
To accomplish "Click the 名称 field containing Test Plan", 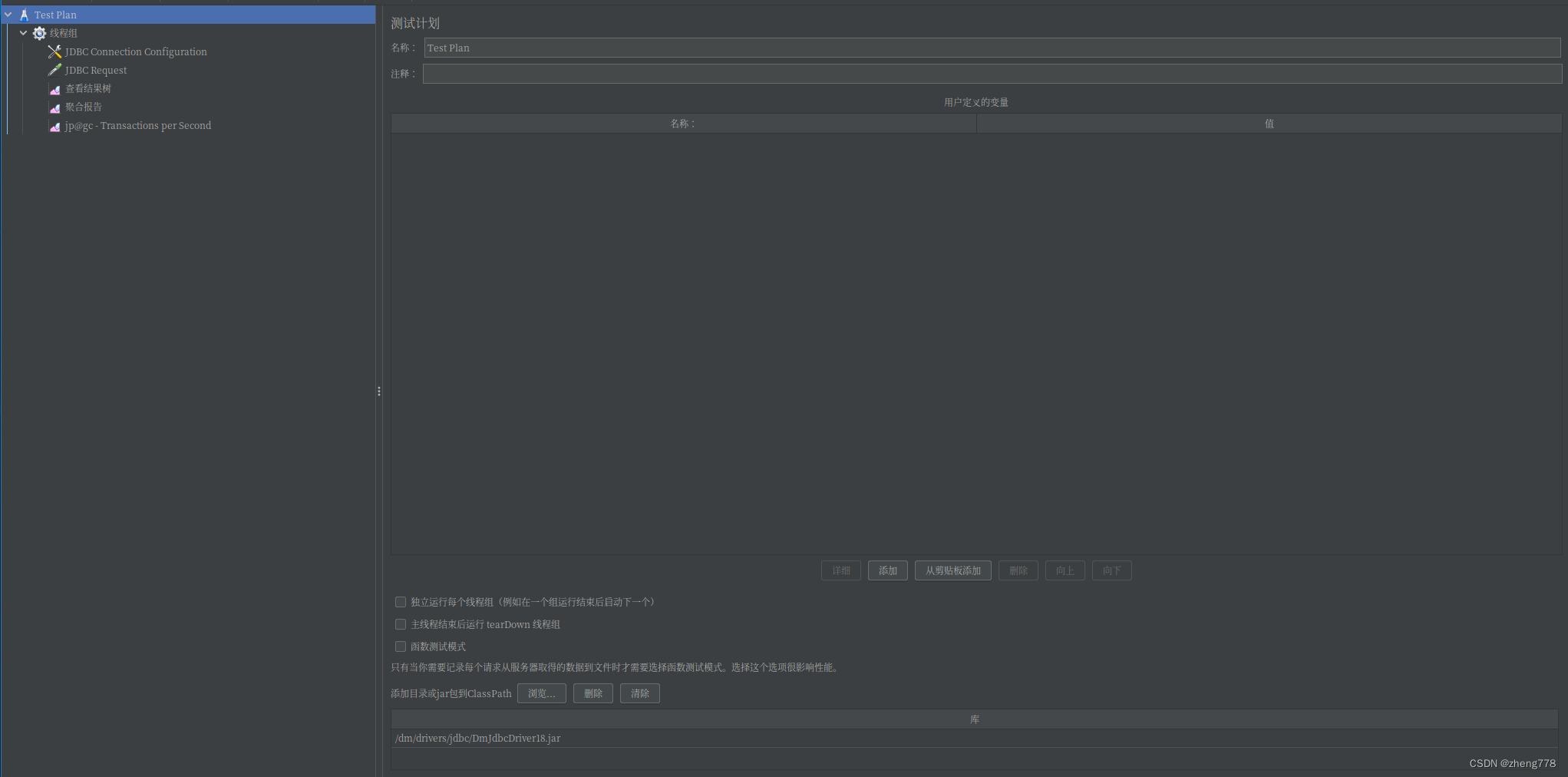I will click(x=992, y=48).
